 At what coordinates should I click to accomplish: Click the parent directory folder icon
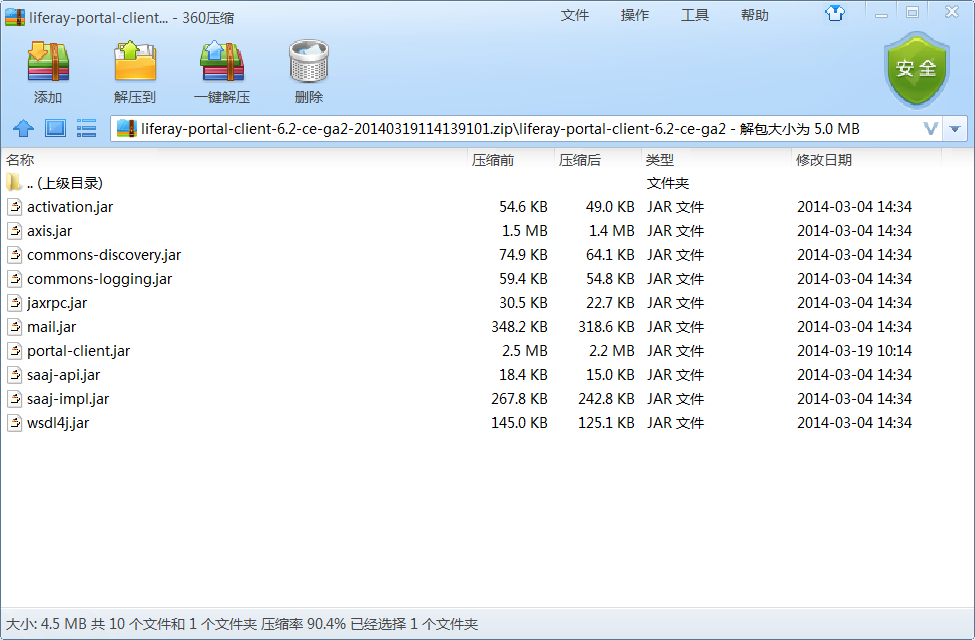14,183
